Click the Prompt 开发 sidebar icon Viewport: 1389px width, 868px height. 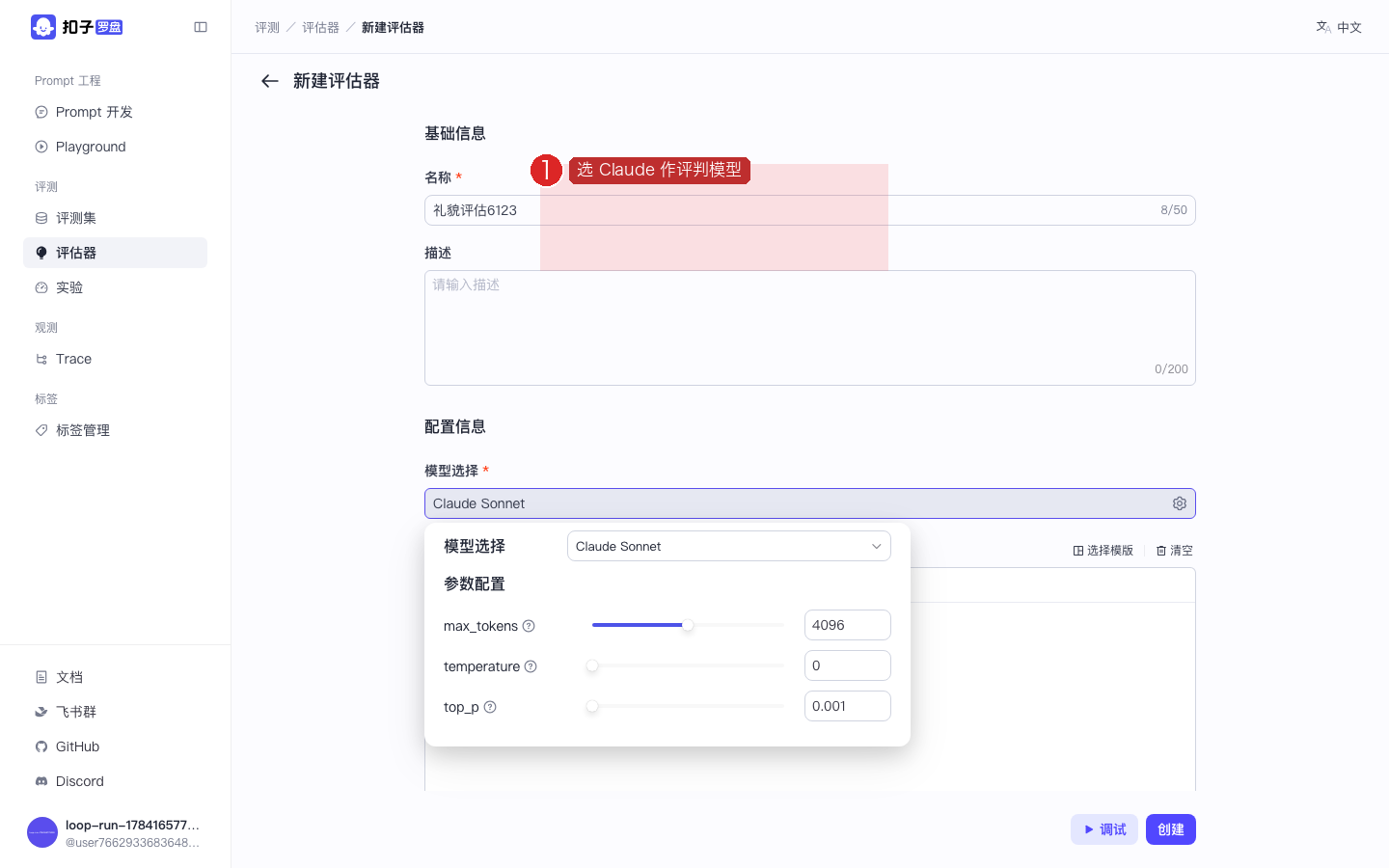click(x=41, y=112)
